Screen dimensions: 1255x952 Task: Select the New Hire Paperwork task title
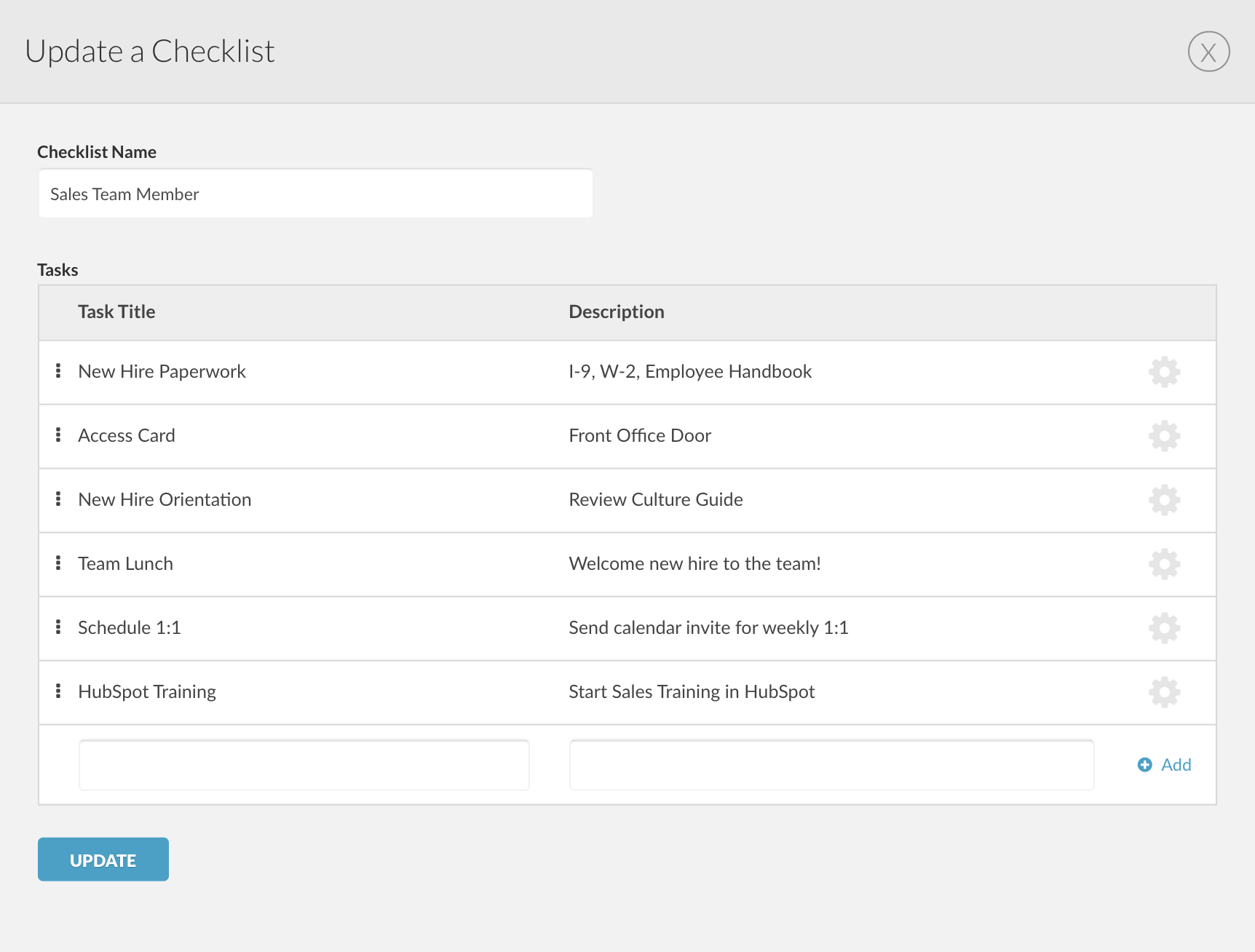point(162,371)
